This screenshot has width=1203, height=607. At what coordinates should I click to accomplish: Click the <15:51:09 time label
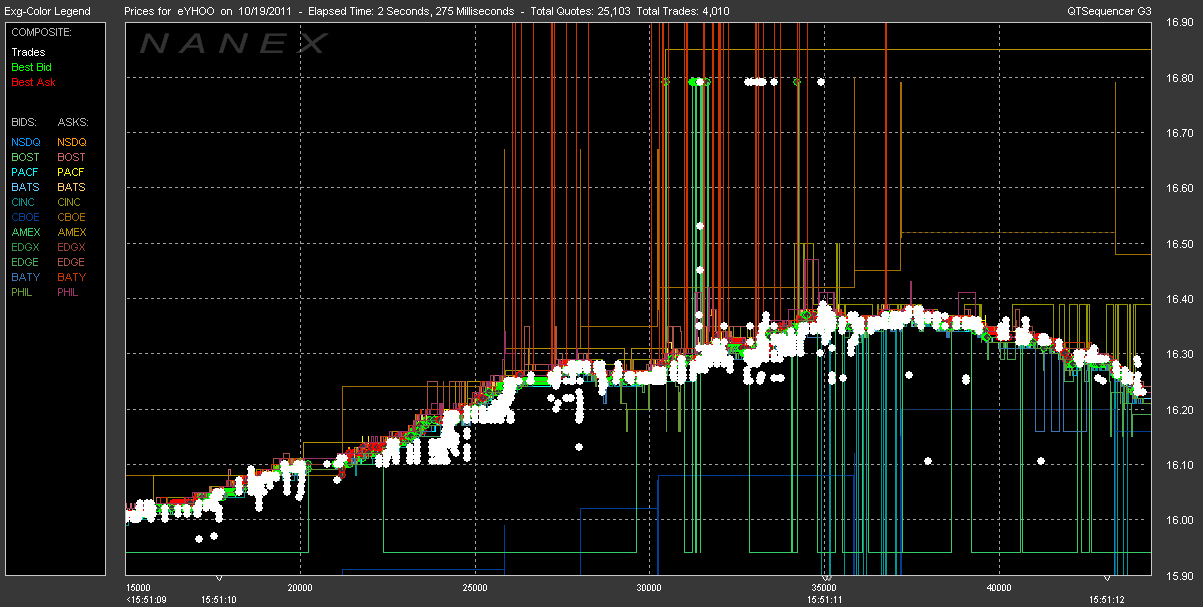tap(146, 600)
